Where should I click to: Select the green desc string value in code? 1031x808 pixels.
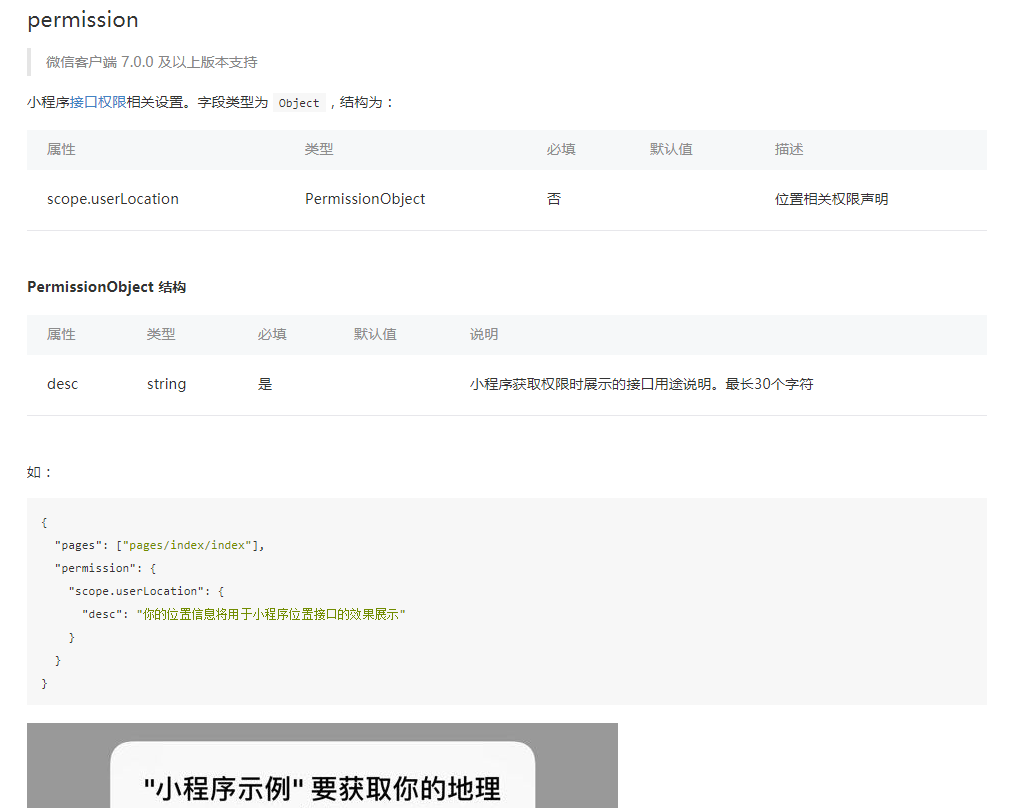pyautogui.click(x=271, y=614)
